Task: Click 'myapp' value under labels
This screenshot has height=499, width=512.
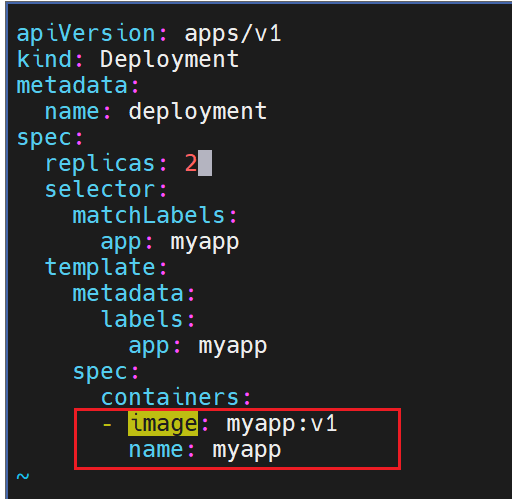Action: [233, 346]
